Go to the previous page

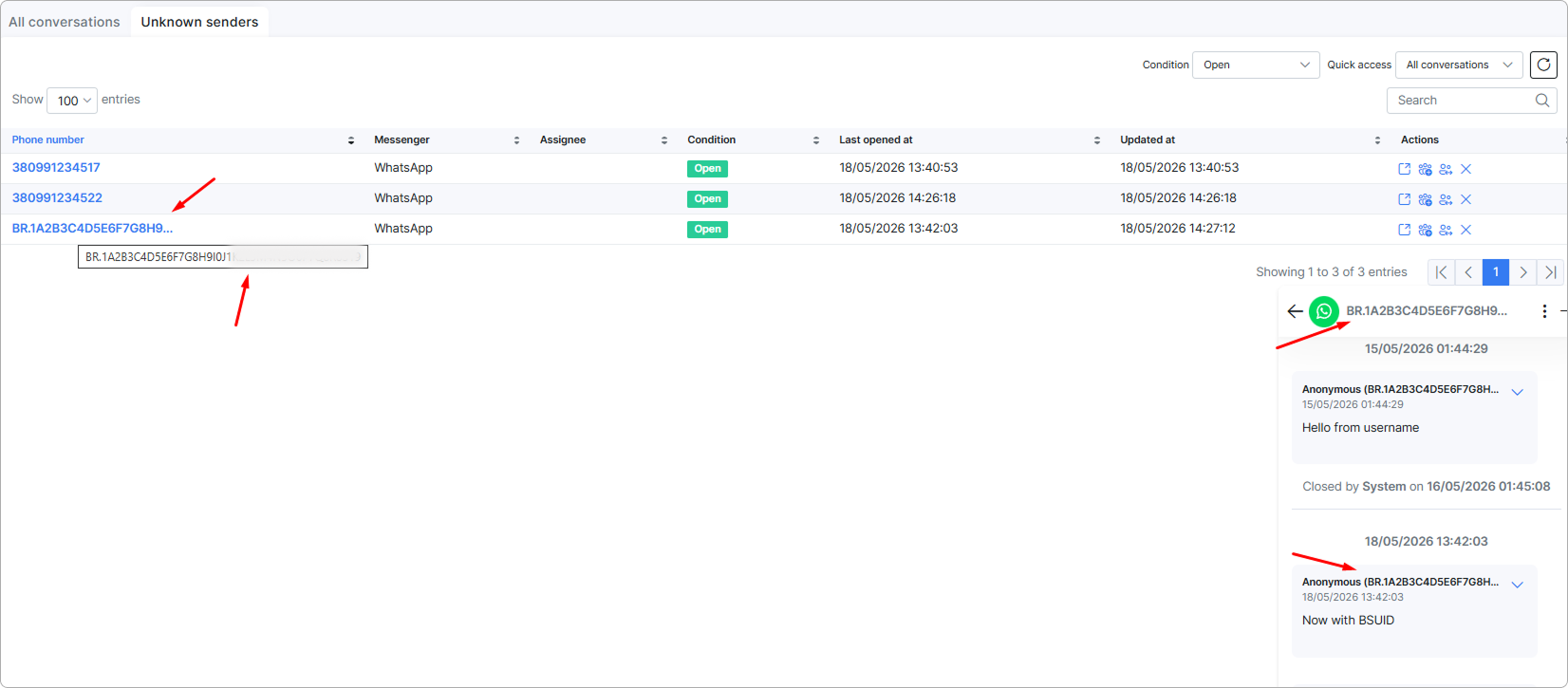pos(1468,272)
